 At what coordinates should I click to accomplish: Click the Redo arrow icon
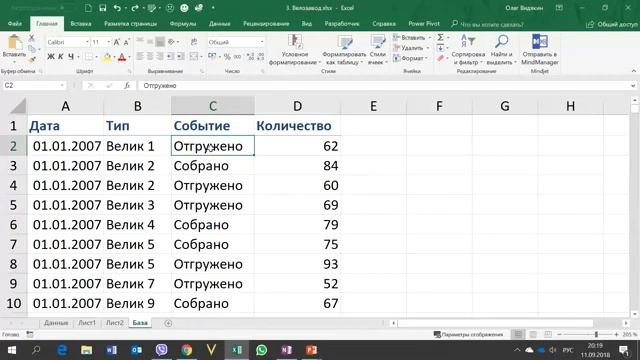click(x=134, y=8)
